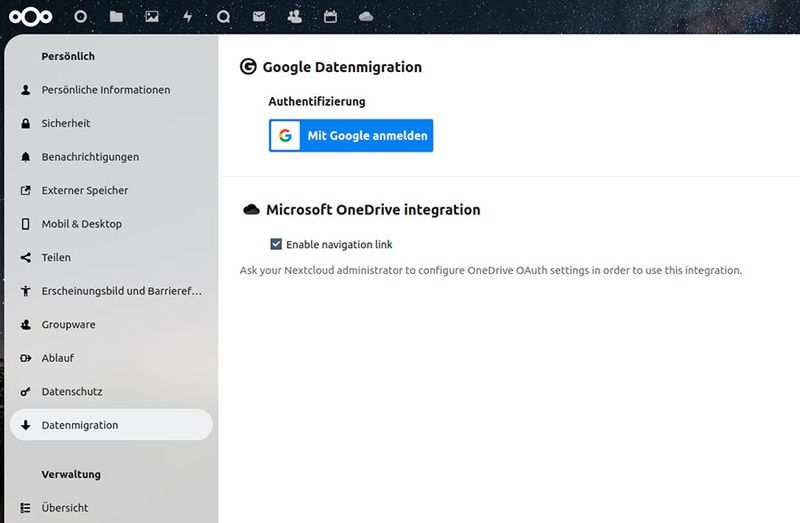This screenshot has height=523, width=800.
Task: Uncheck Enable navigation link checkbox
Action: click(276, 244)
